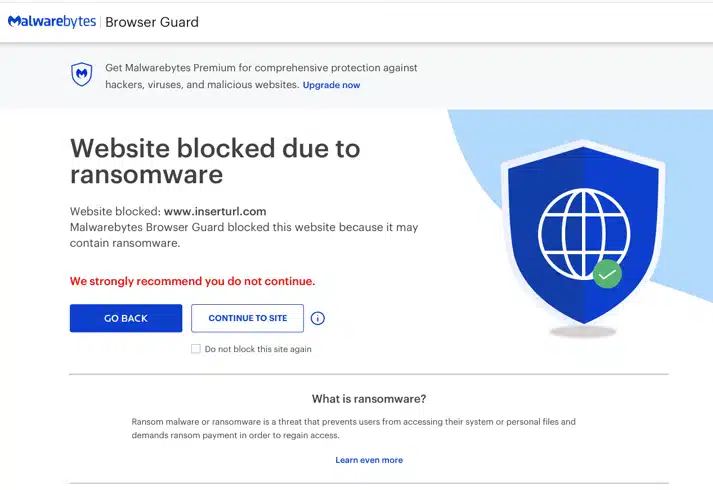
Task: Click the 'What is ransomware?' heading
Action: [369, 399]
